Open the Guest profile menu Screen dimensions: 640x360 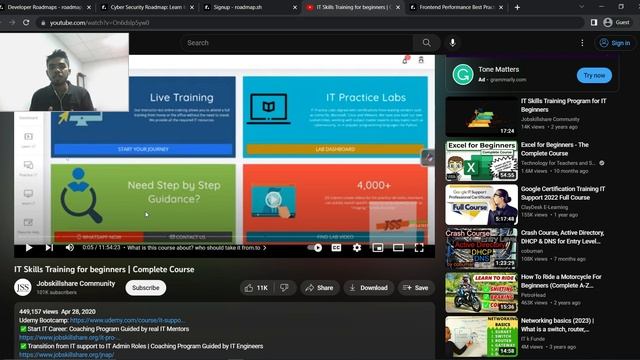(616, 22)
